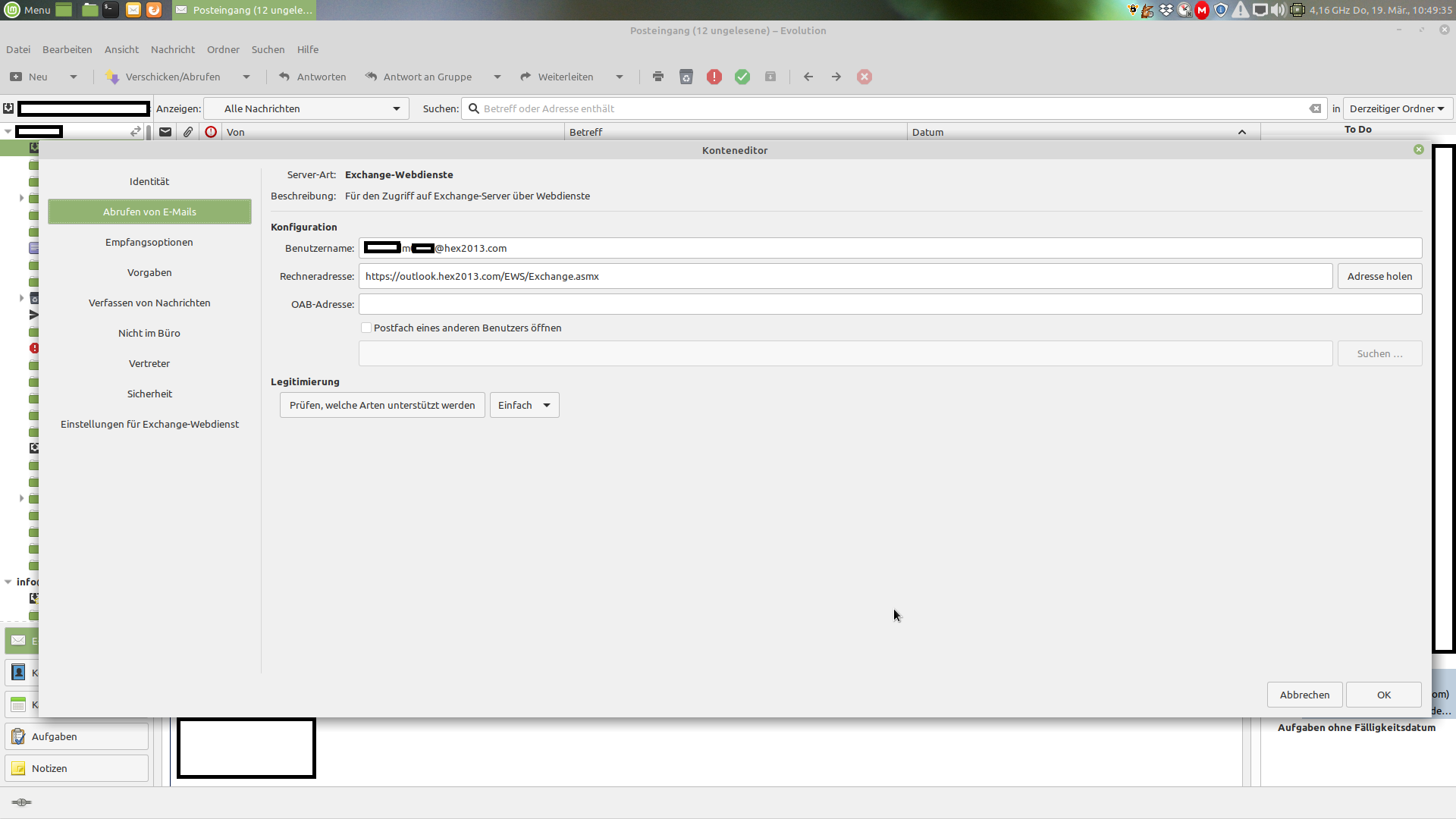Open the 'Derzeitiger Ordner' search scope dropdown

point(1397,108)
